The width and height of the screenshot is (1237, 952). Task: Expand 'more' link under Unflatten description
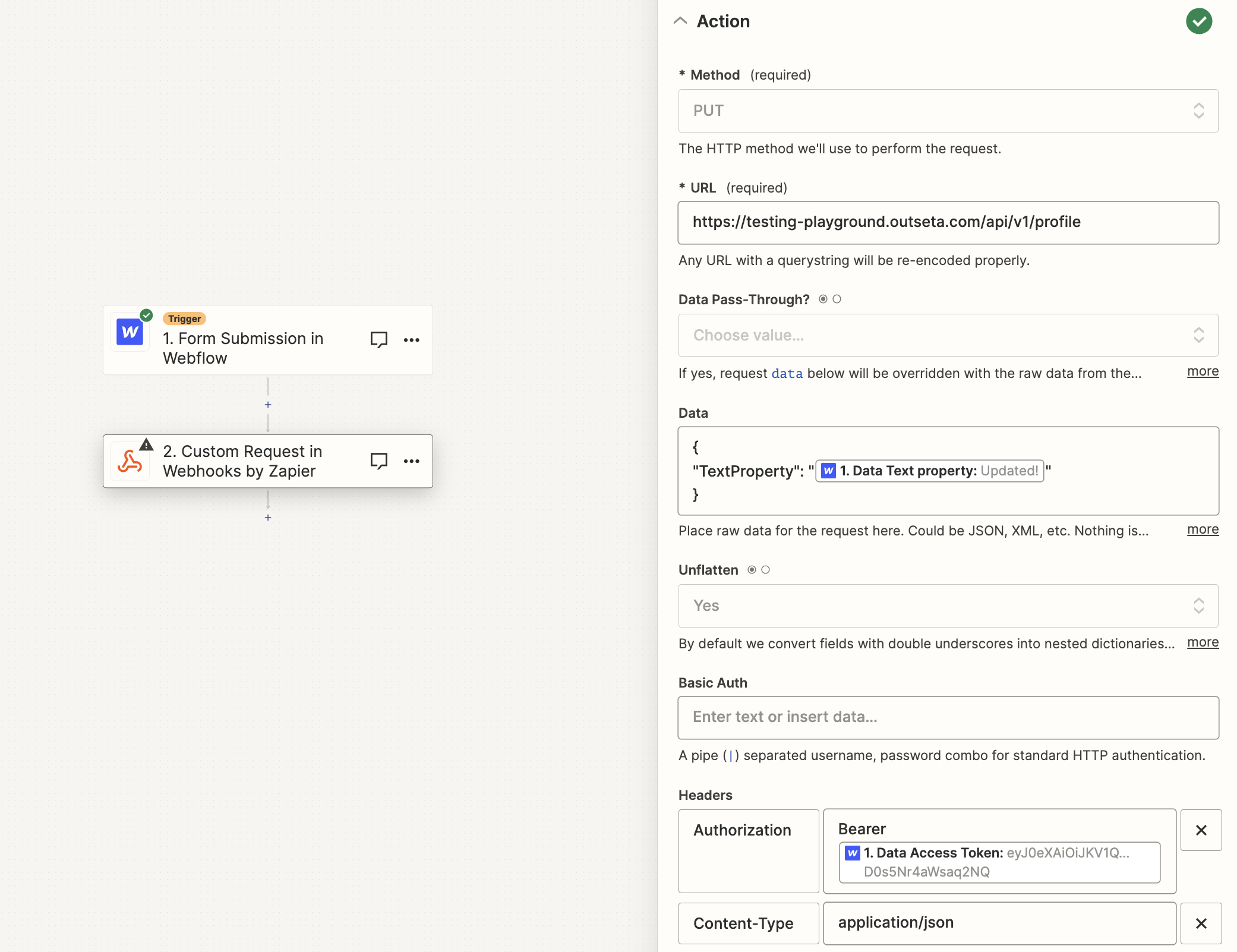click(1203, 642)
